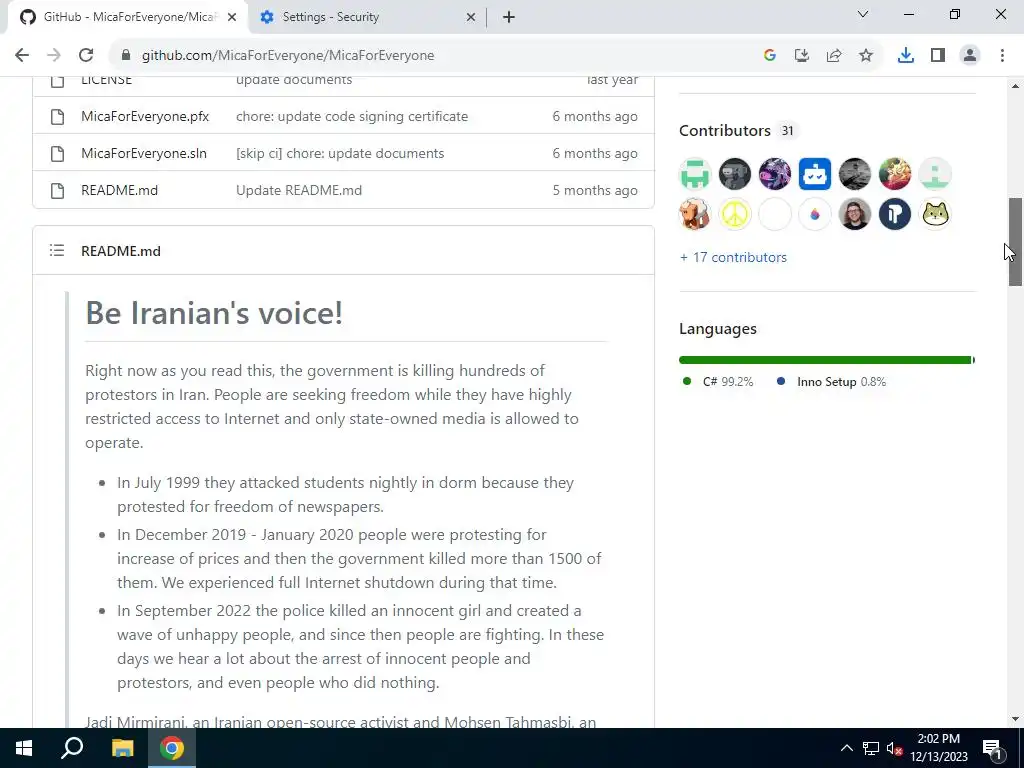The height and width of the screenshot is (768, 1024).
Task: Open File Explorer from taskbar
Action: tap(122, 748)
